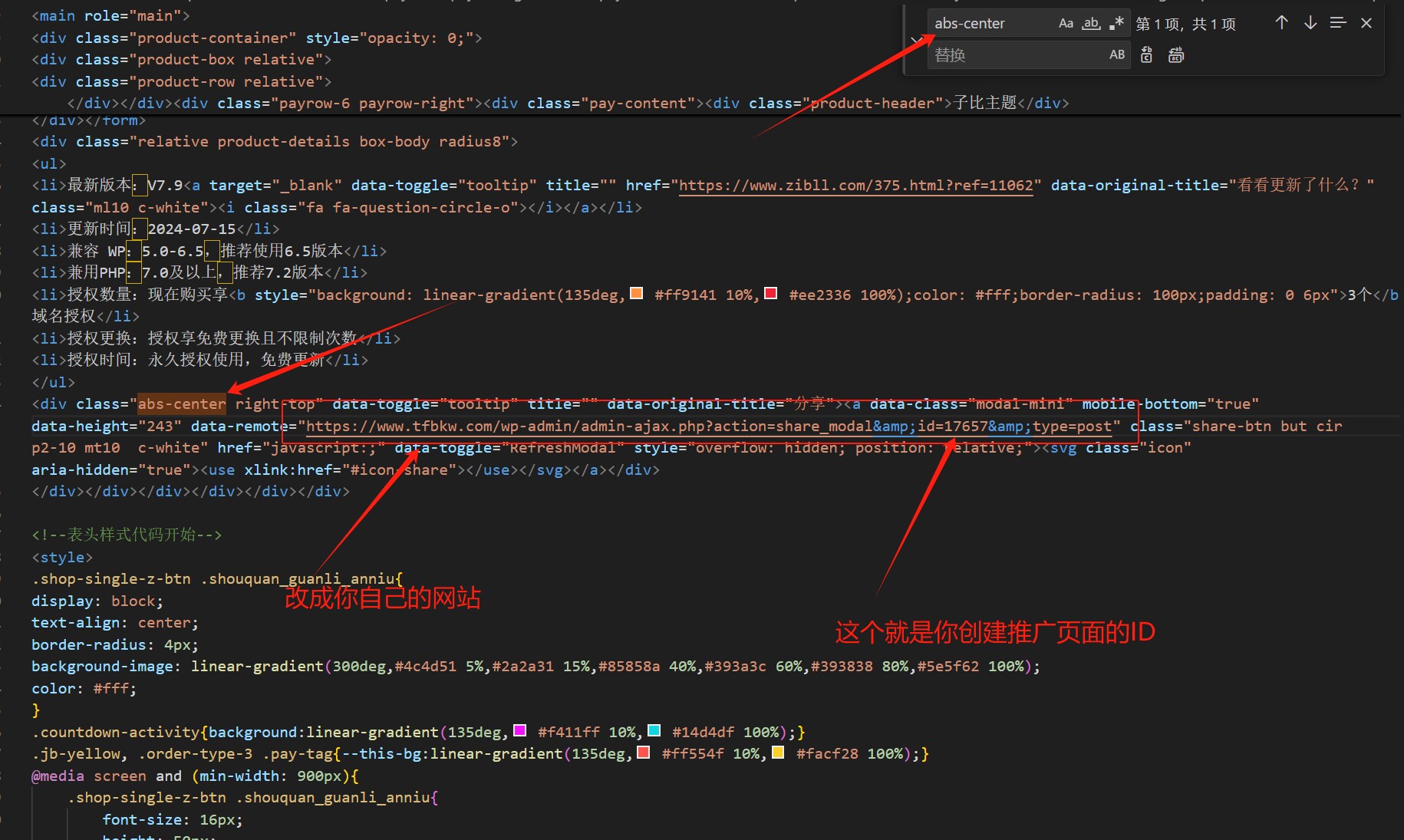Viewport: 1404px width, 840px height.
Task: Click the Replace single match icon
Action: [x=1146, y=54]
